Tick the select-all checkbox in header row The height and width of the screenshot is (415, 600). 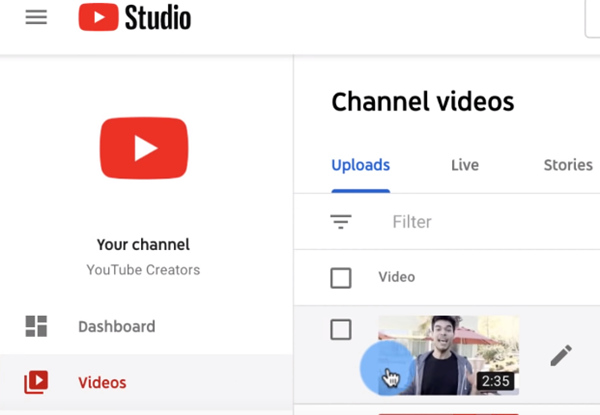341,277
